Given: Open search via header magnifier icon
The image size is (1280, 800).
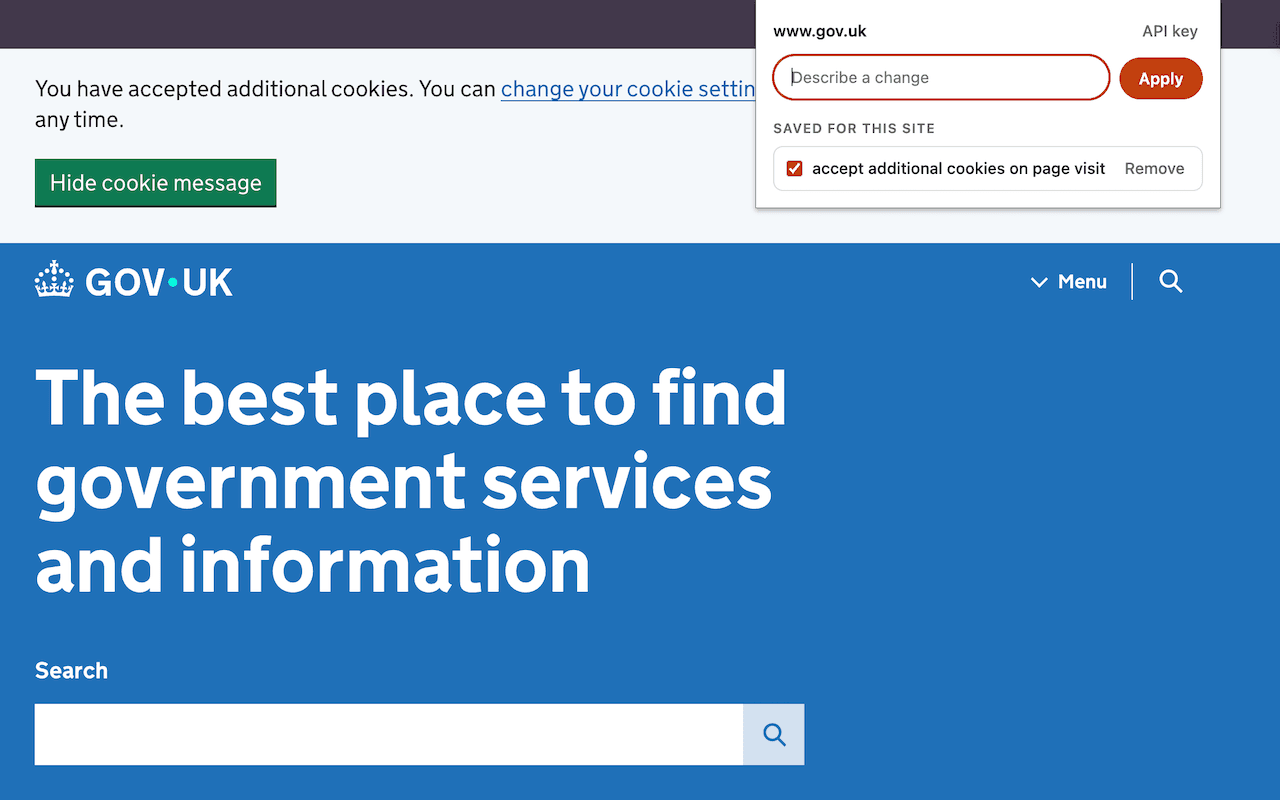Looking at the screenshot, I should pos(1171,281).
